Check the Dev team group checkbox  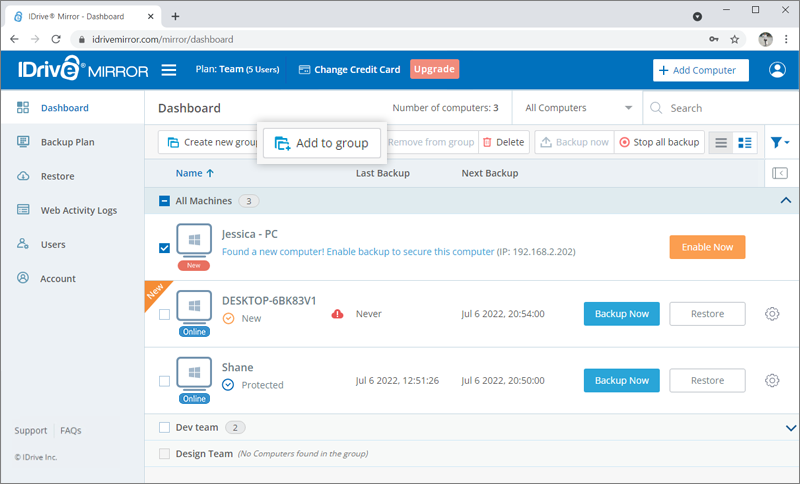click(164, 427)
